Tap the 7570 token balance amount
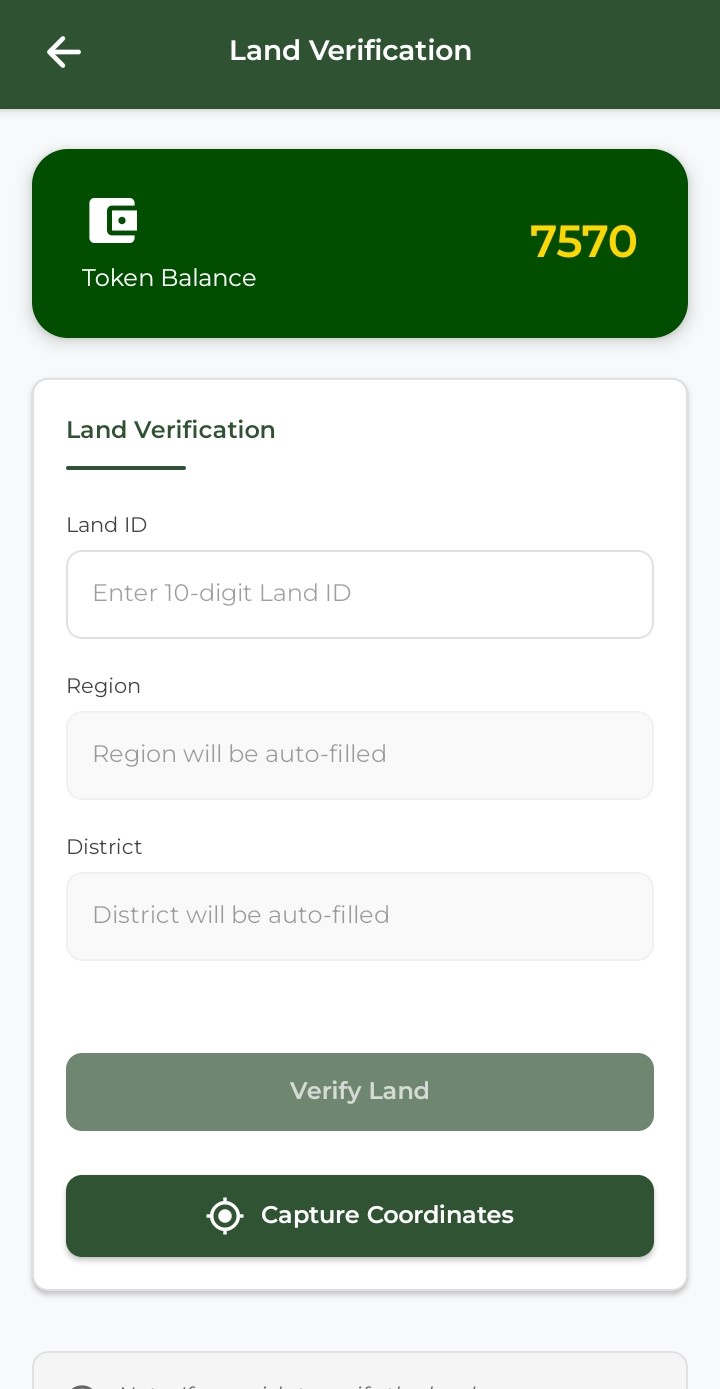The width and height of the screenshot is (720, 1389). tap(583, 242)
